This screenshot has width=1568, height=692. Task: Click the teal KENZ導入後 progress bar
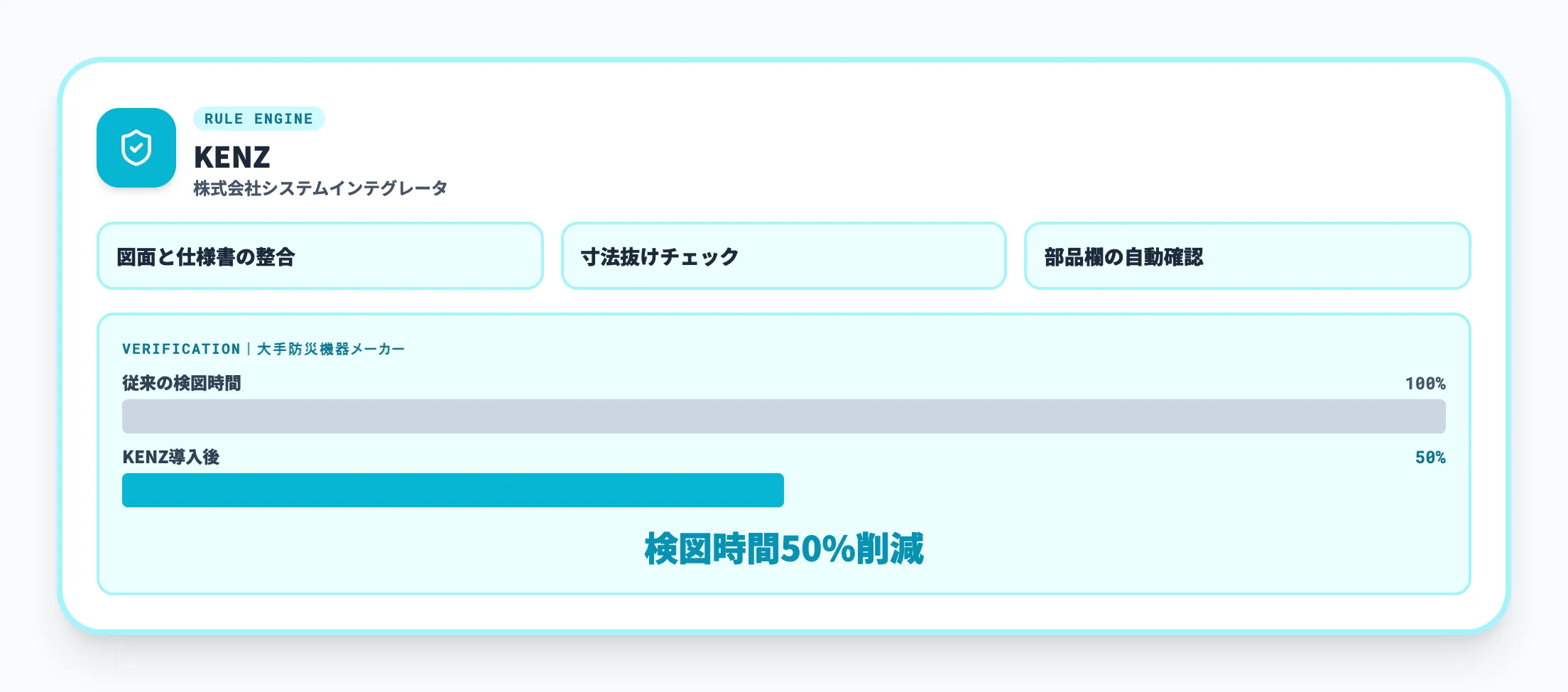452,490
